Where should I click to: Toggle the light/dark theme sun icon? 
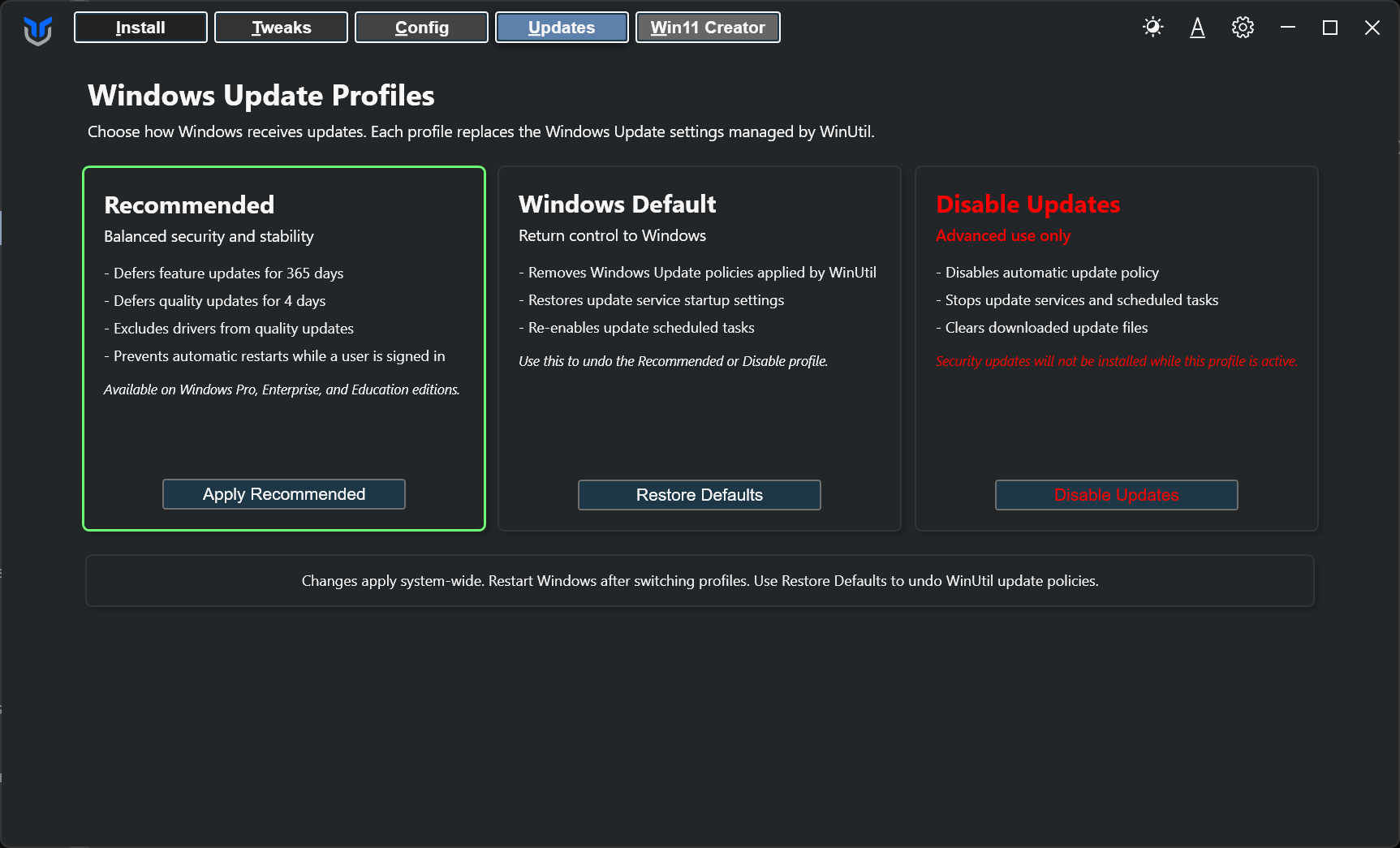coord(1152,28)
